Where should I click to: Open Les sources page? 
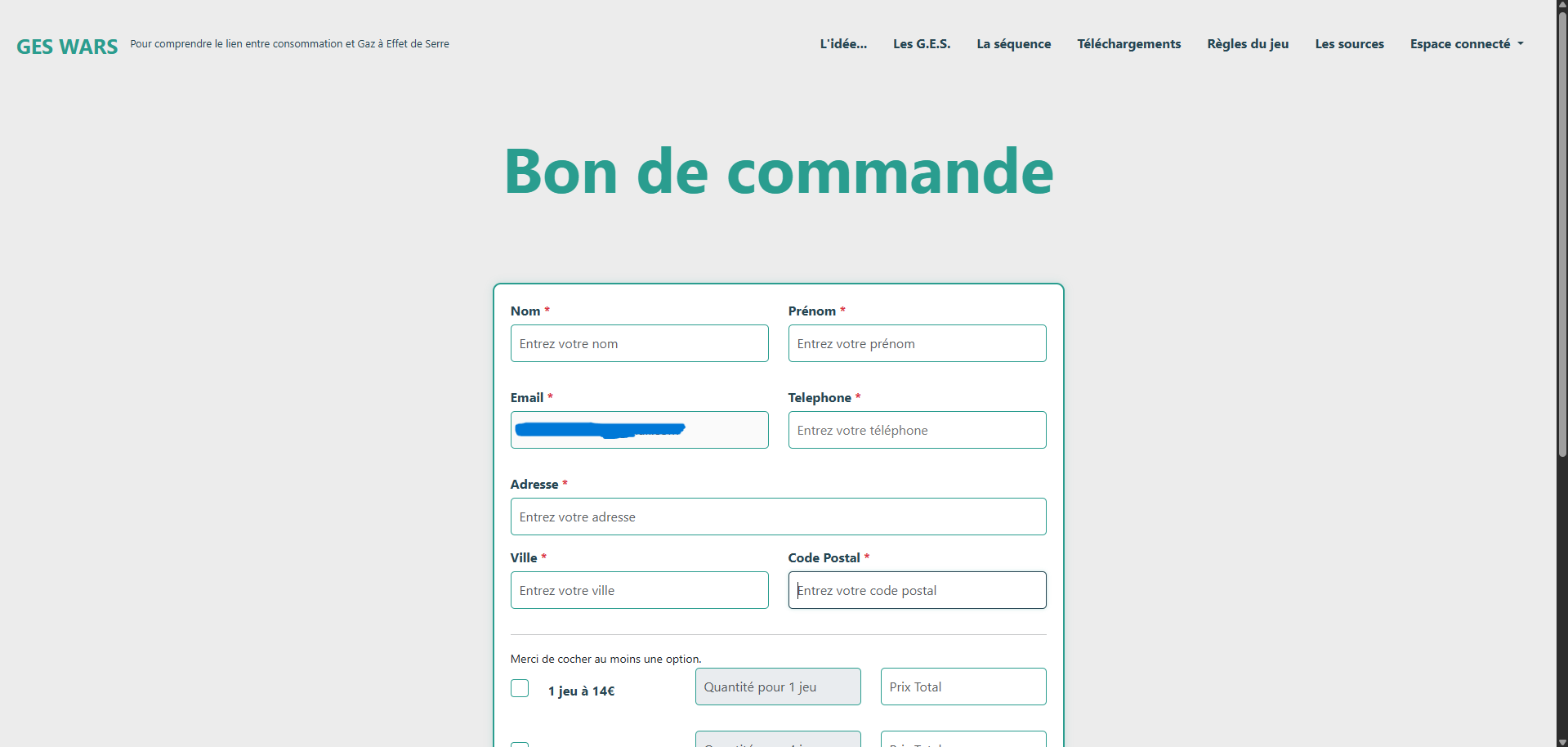[1349, 44]
